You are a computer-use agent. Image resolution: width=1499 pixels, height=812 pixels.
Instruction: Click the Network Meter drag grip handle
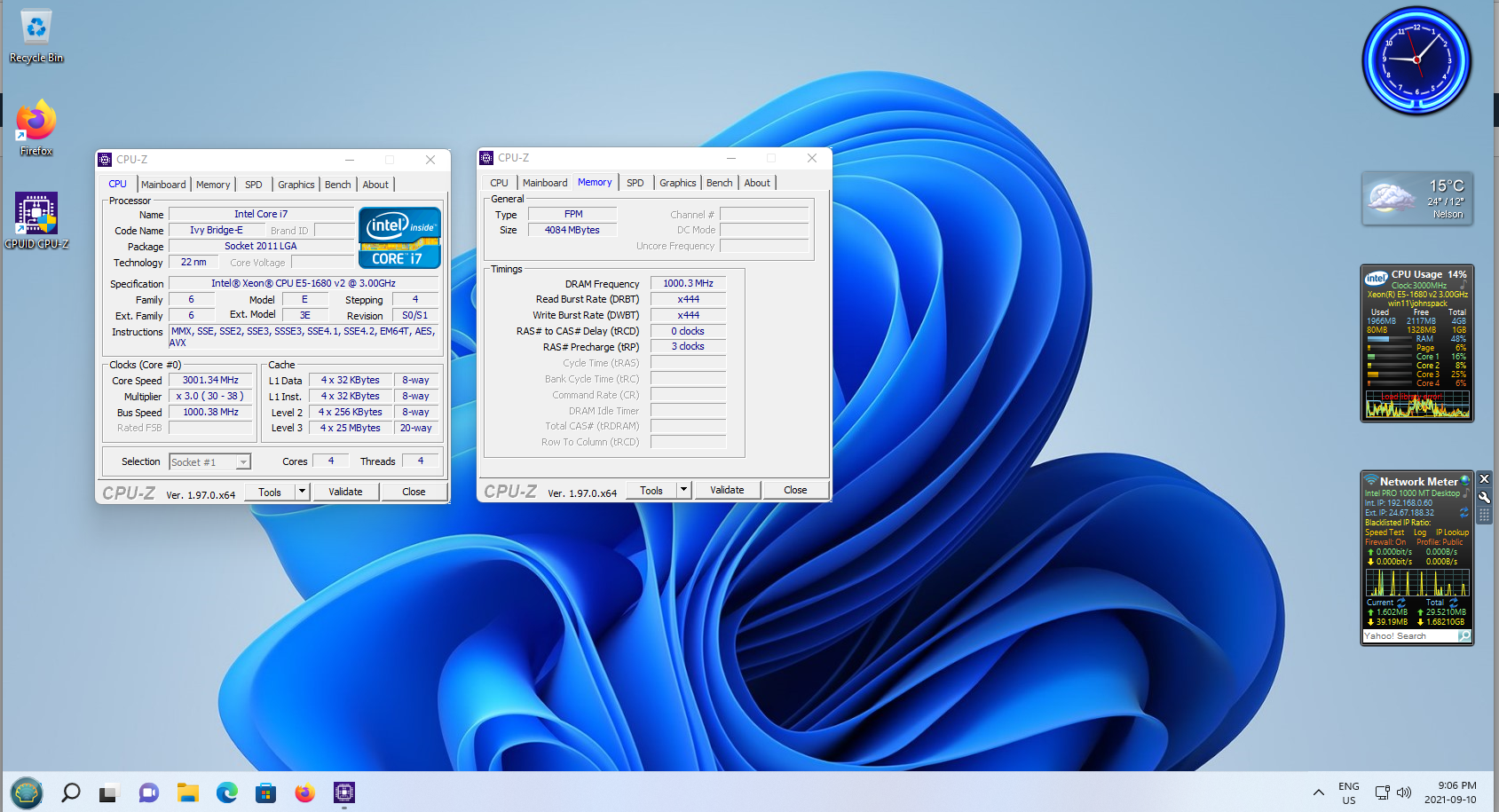coord(1484,515)
